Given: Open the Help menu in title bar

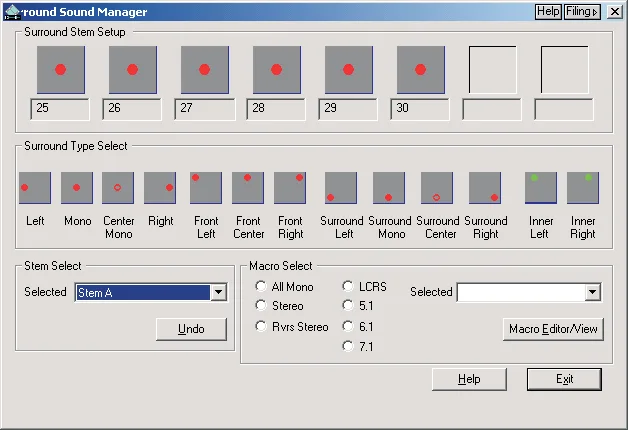Looking at the screenshot, I should click(x=548, y=12).
